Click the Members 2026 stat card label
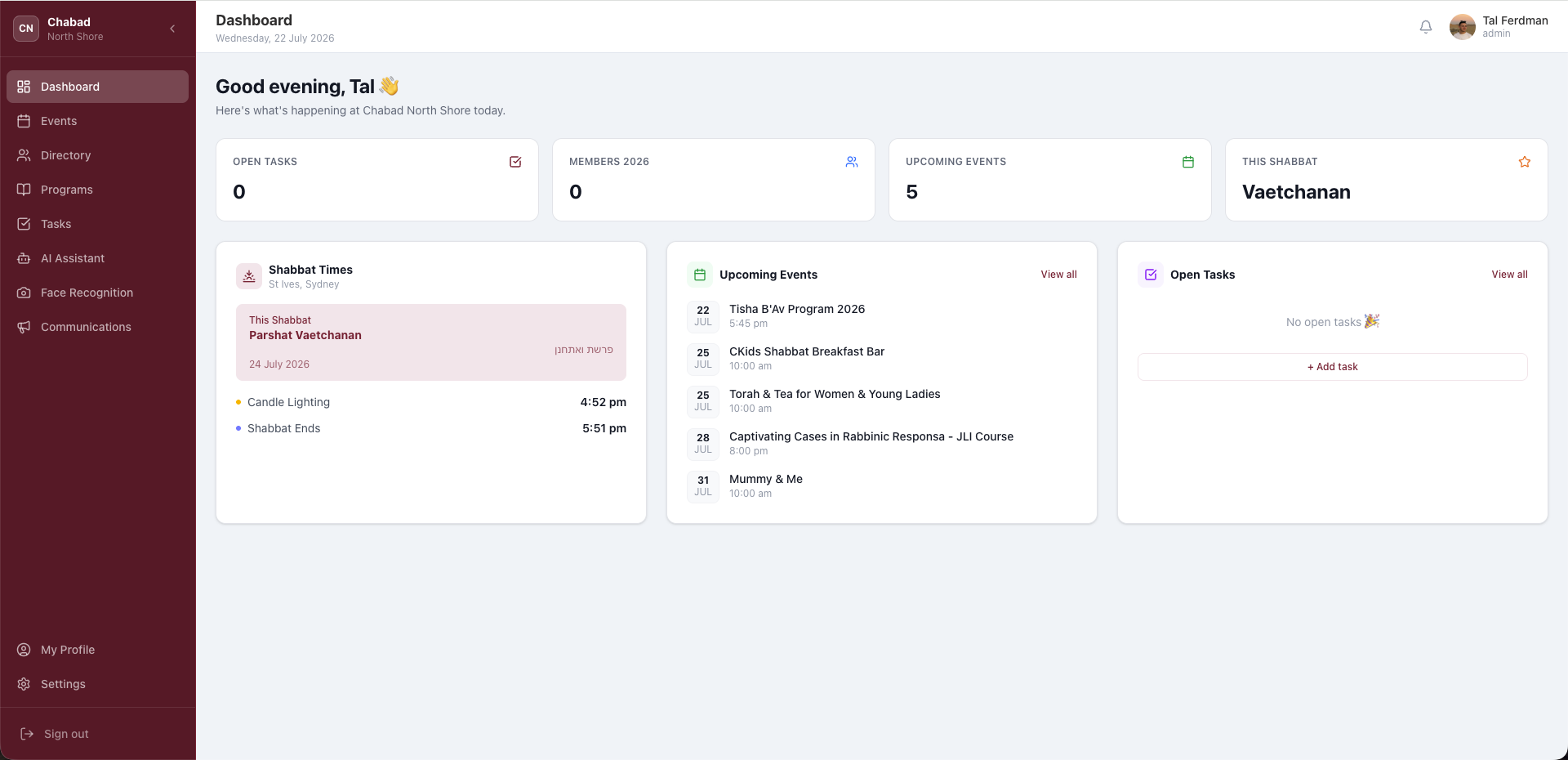 click(x=609, y=162)
